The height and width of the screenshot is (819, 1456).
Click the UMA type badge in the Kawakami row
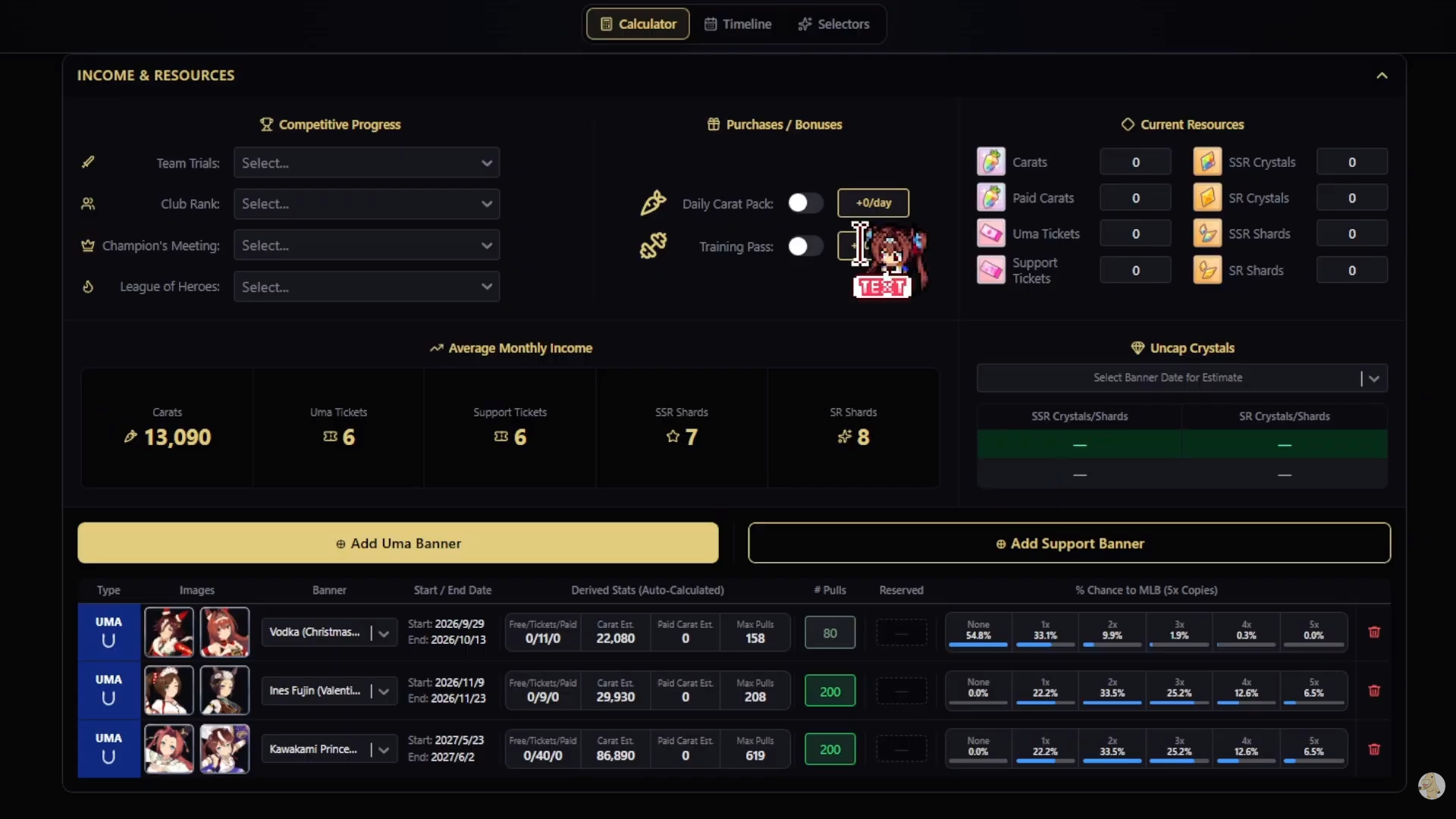pos(108,748)
